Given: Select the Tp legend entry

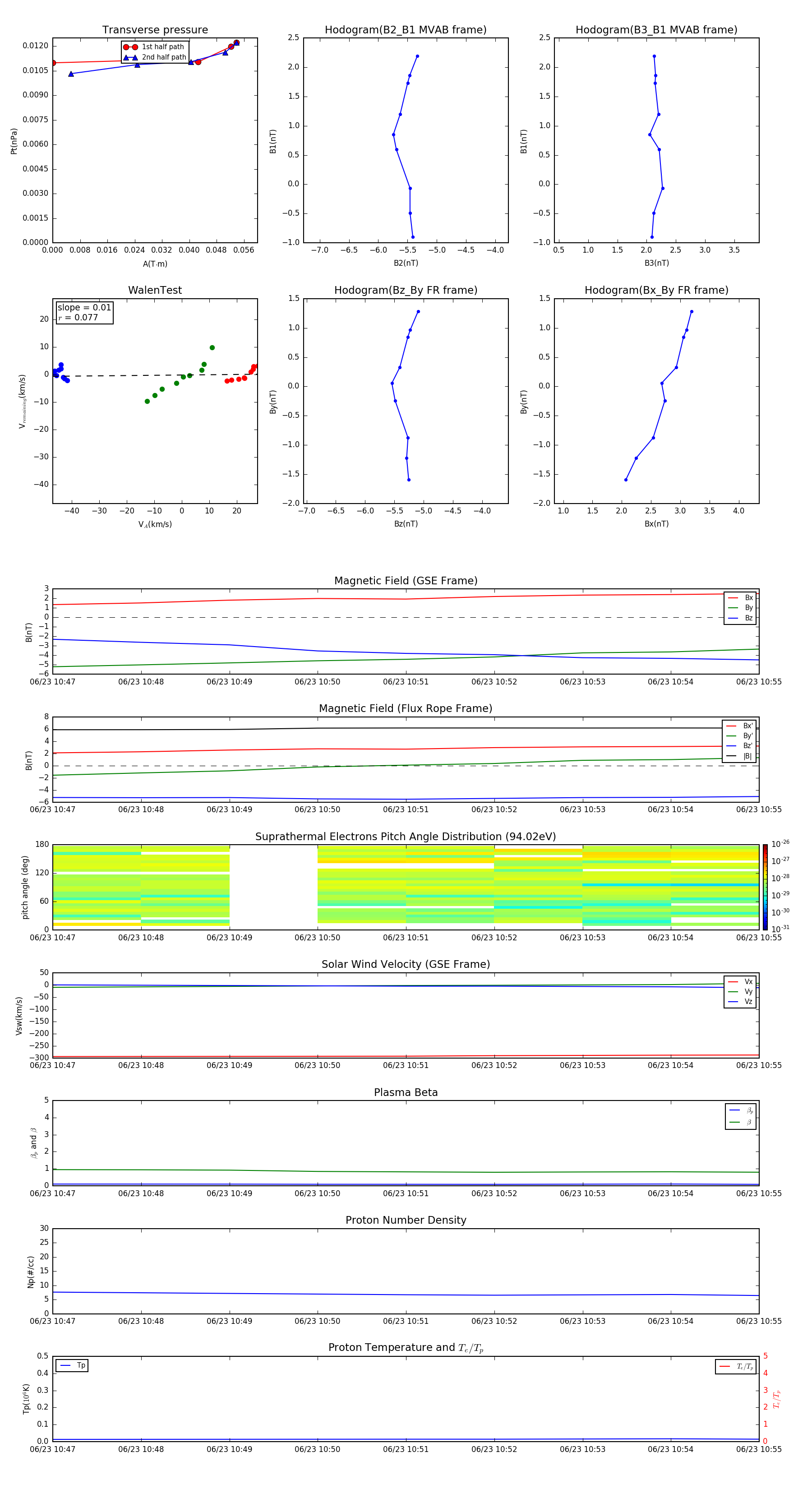Looking at the screenshot, I should 72,1366.
